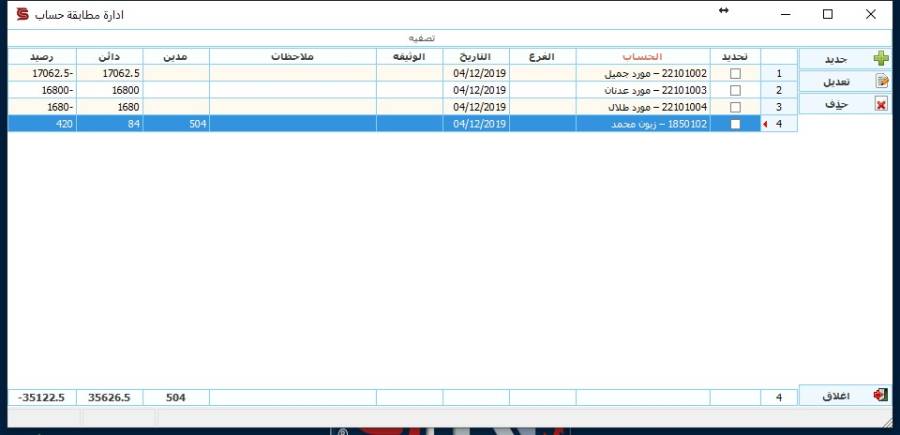Click the red X Delete (حذف) icon
900x435 pixels.
tap(881, 103)
